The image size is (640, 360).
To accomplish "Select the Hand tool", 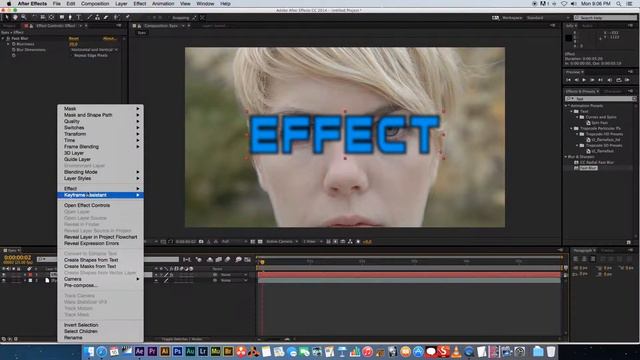I will click(x=16, y=18).
